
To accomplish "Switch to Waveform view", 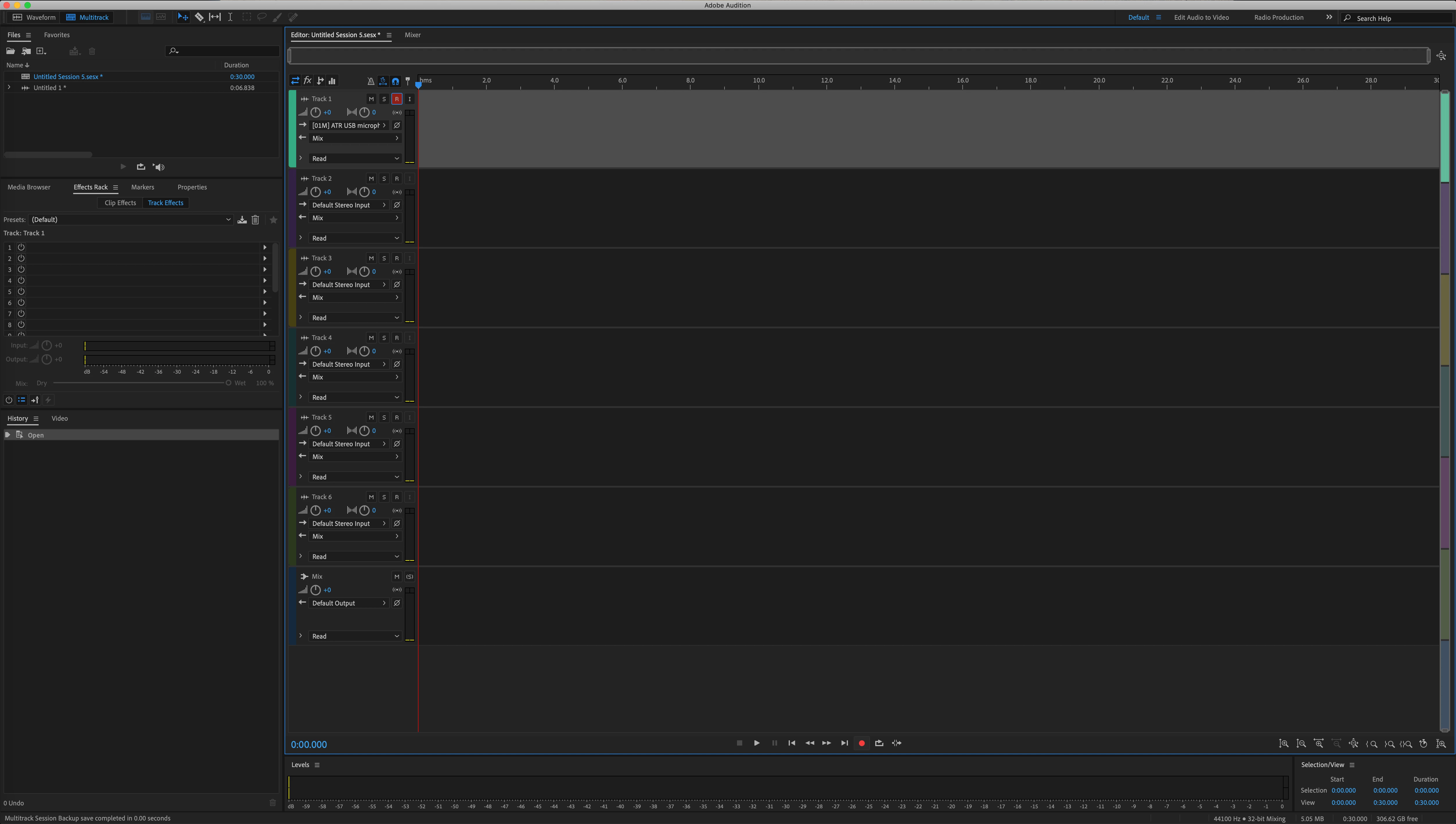I will [x=35, y=17].
